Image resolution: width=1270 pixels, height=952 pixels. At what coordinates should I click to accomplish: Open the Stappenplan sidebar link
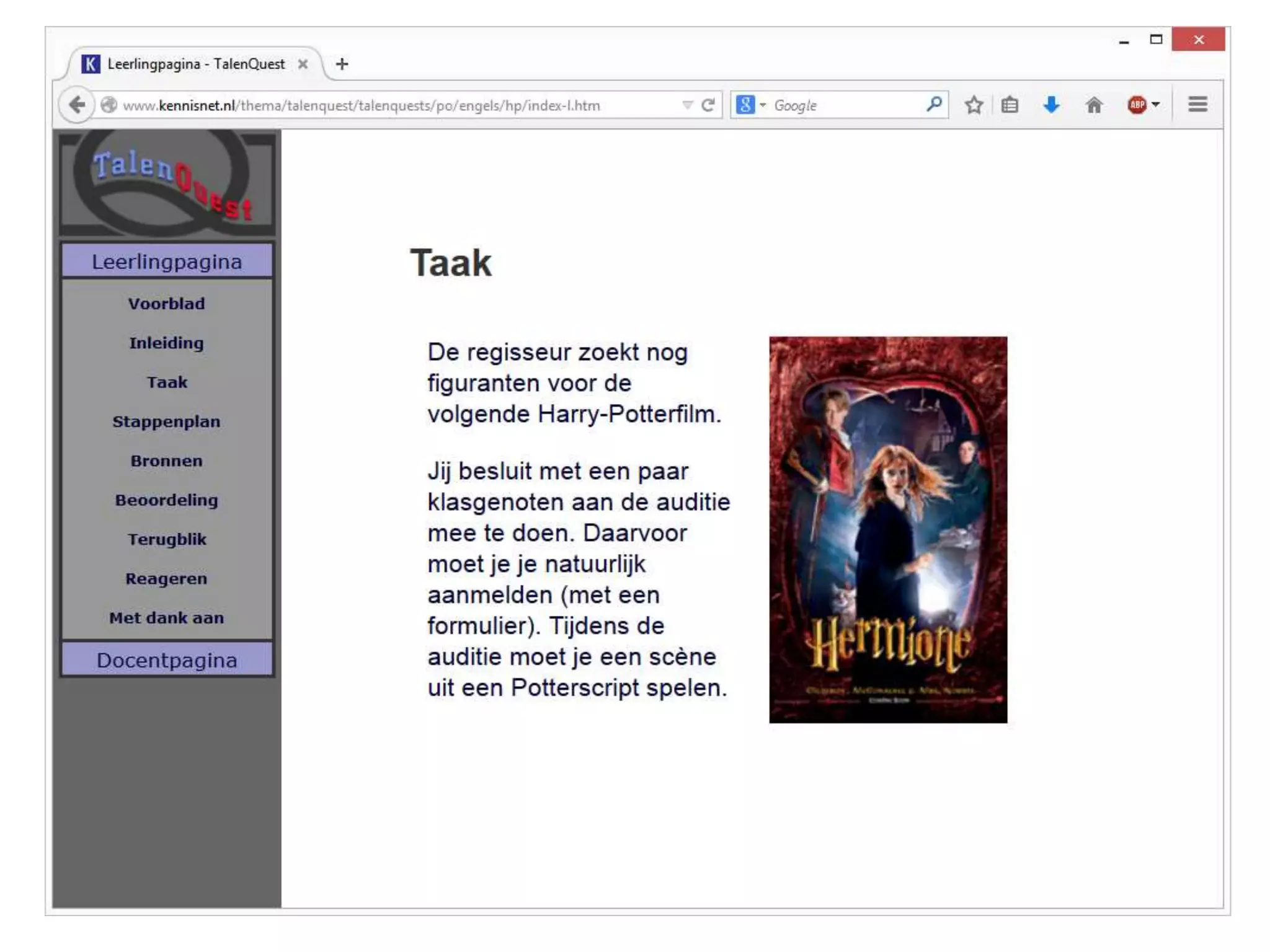pyautogui.click(x=166, y=421)
